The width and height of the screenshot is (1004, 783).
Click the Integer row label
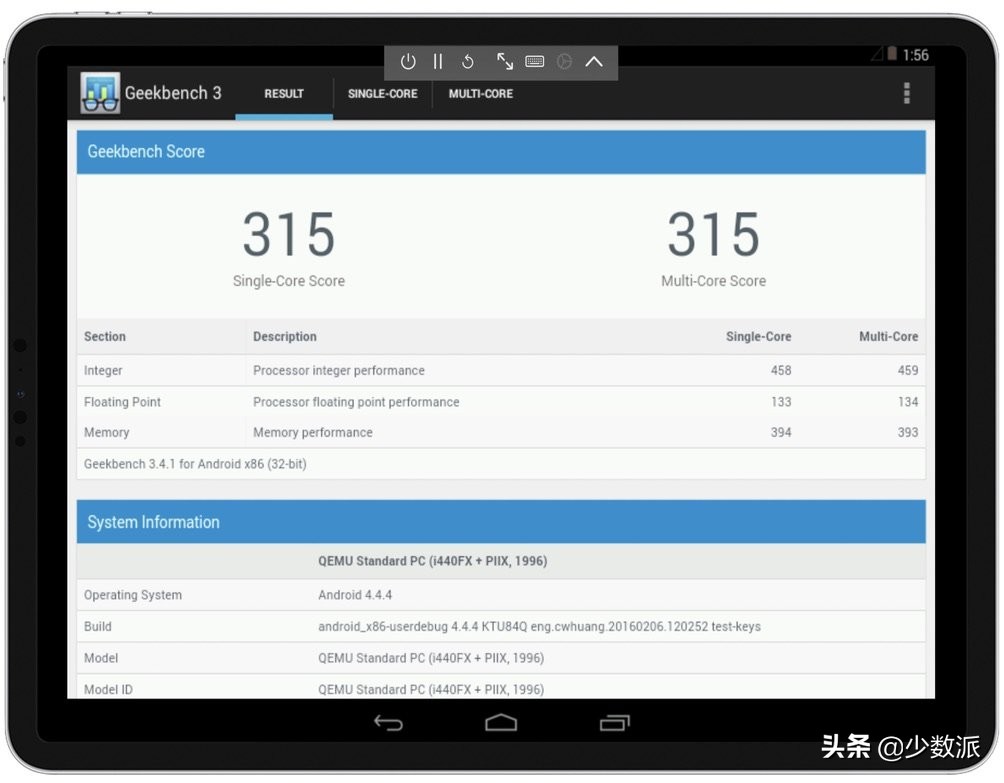[103, 371]
